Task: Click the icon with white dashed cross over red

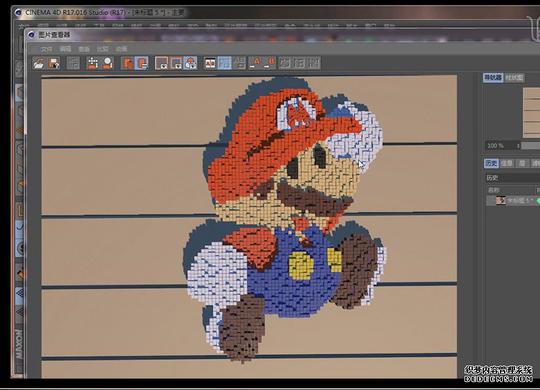Action: coord(93,63)
